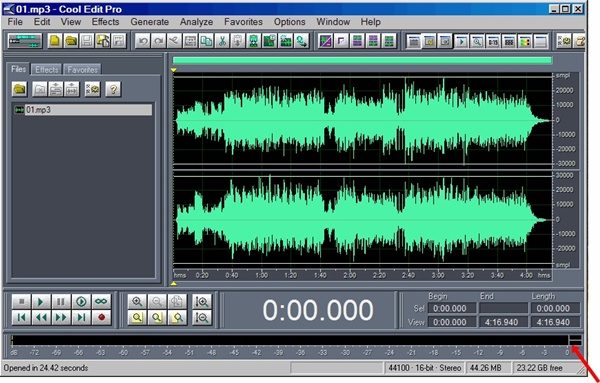600x383 pixels.
Task: Switch to the Favorites tab in side panel
Action: pyautogui.click(x=82, y=70)
